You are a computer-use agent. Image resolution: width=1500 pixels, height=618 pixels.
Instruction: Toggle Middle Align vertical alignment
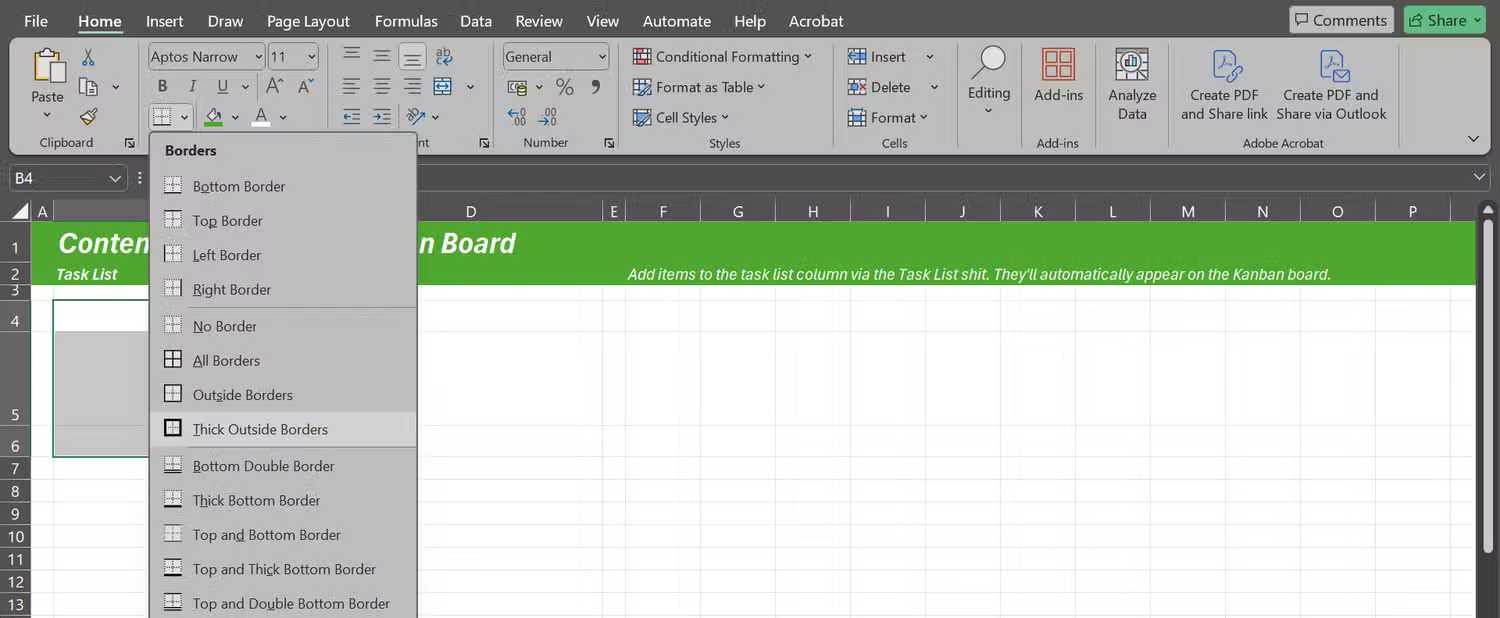[x=382, y=56]
